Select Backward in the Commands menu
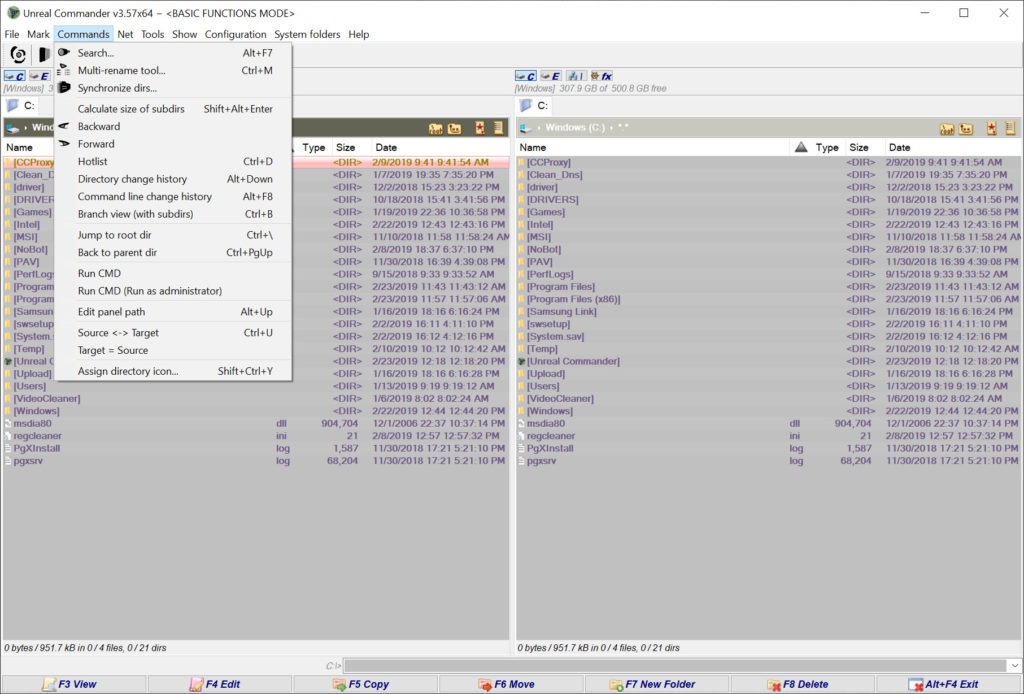1024x694 pixels. point(173,127)
